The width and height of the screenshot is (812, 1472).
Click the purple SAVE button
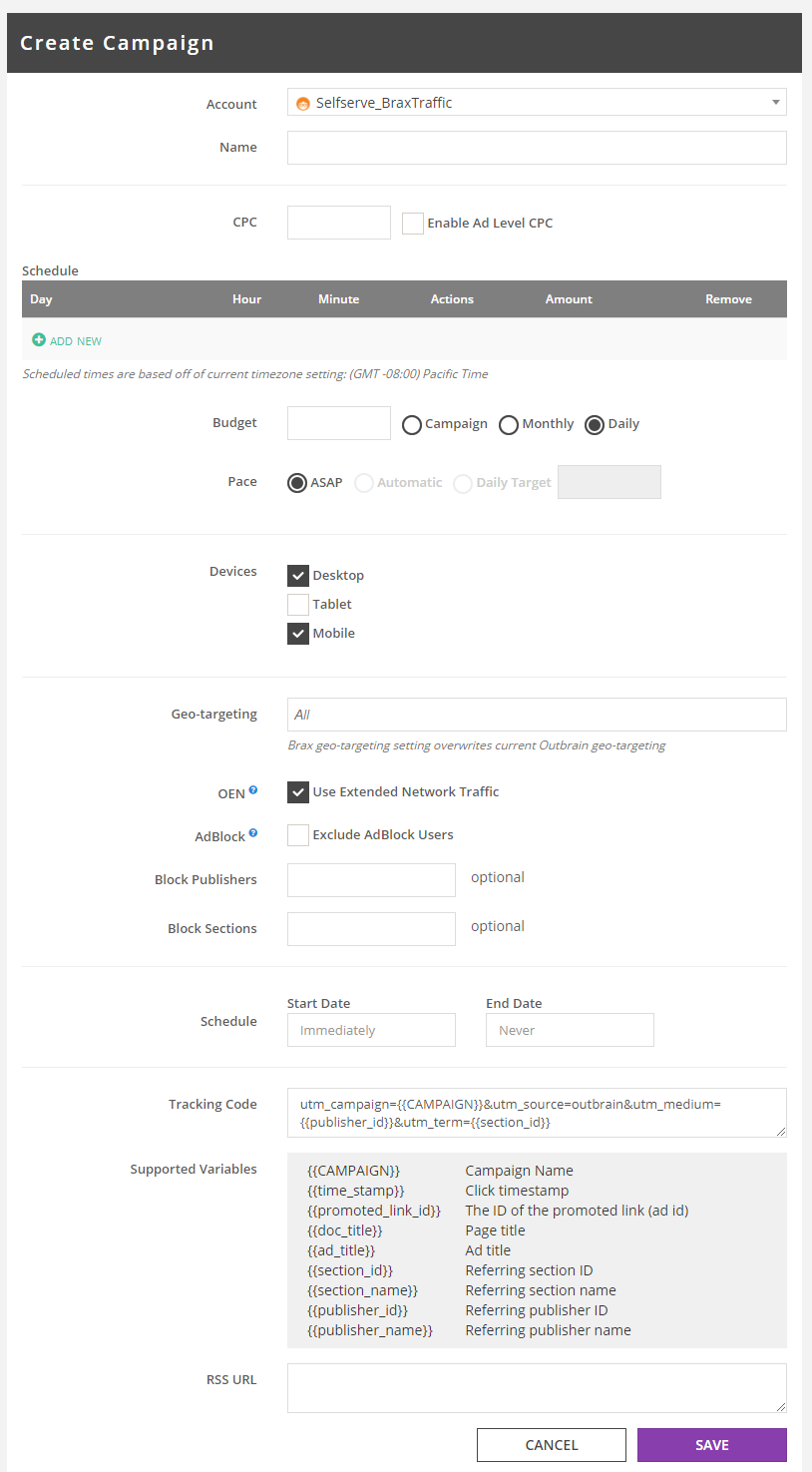(712, 1445)
